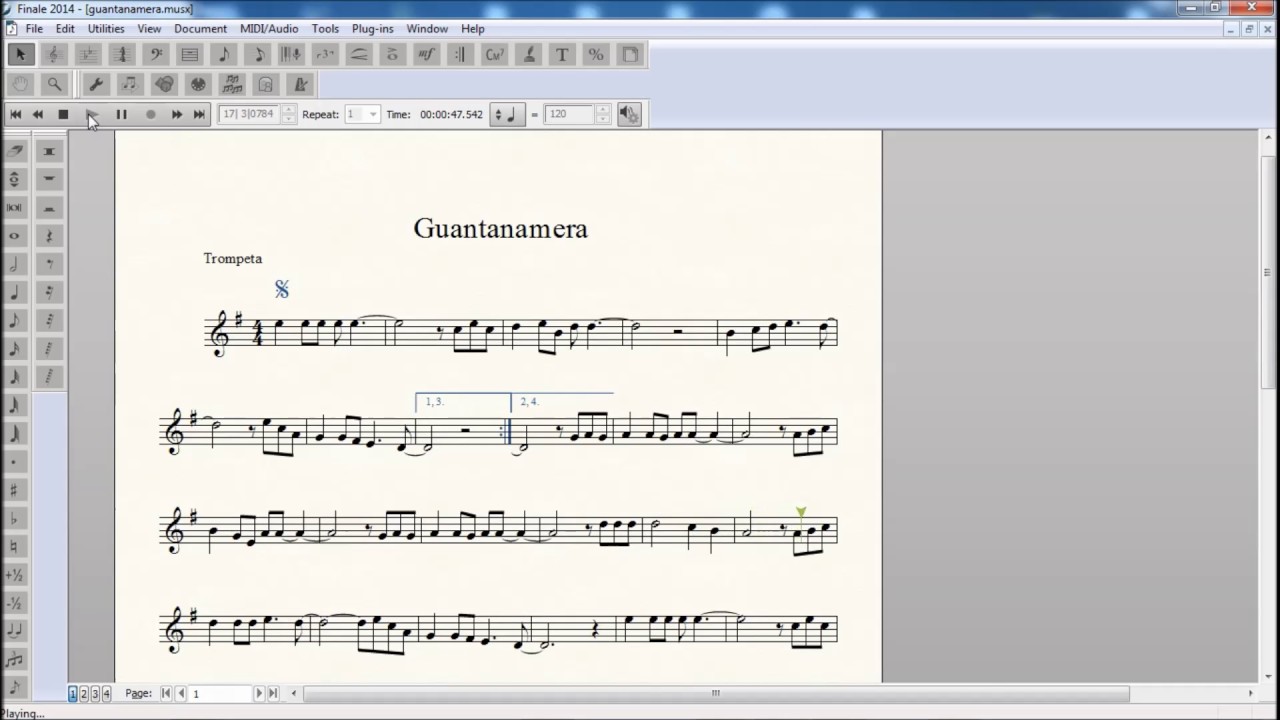Open the MIDI/Audio menu
The height and width of the screenshot is (720, 1280).
click(x=269, y=29)
